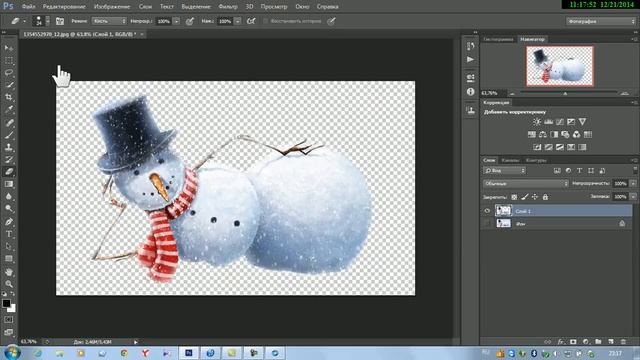
Task: Select the Clone Stamp tool
Action: pos(9,147)
